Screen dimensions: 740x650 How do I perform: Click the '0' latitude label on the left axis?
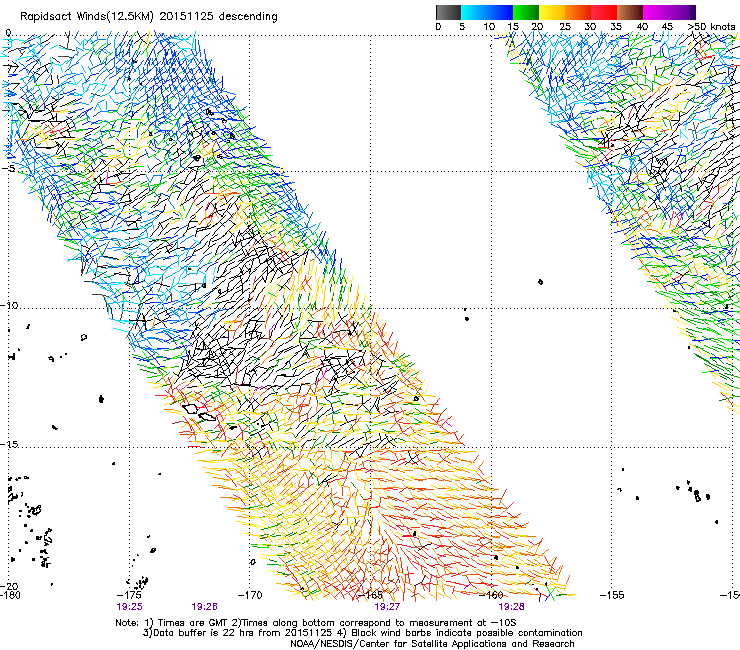tap(8, 33)
